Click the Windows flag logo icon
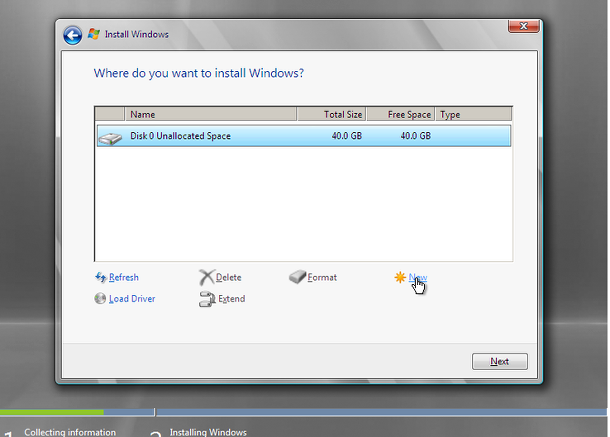The width and height of the screenshot is (610, 437). point(94,34)
